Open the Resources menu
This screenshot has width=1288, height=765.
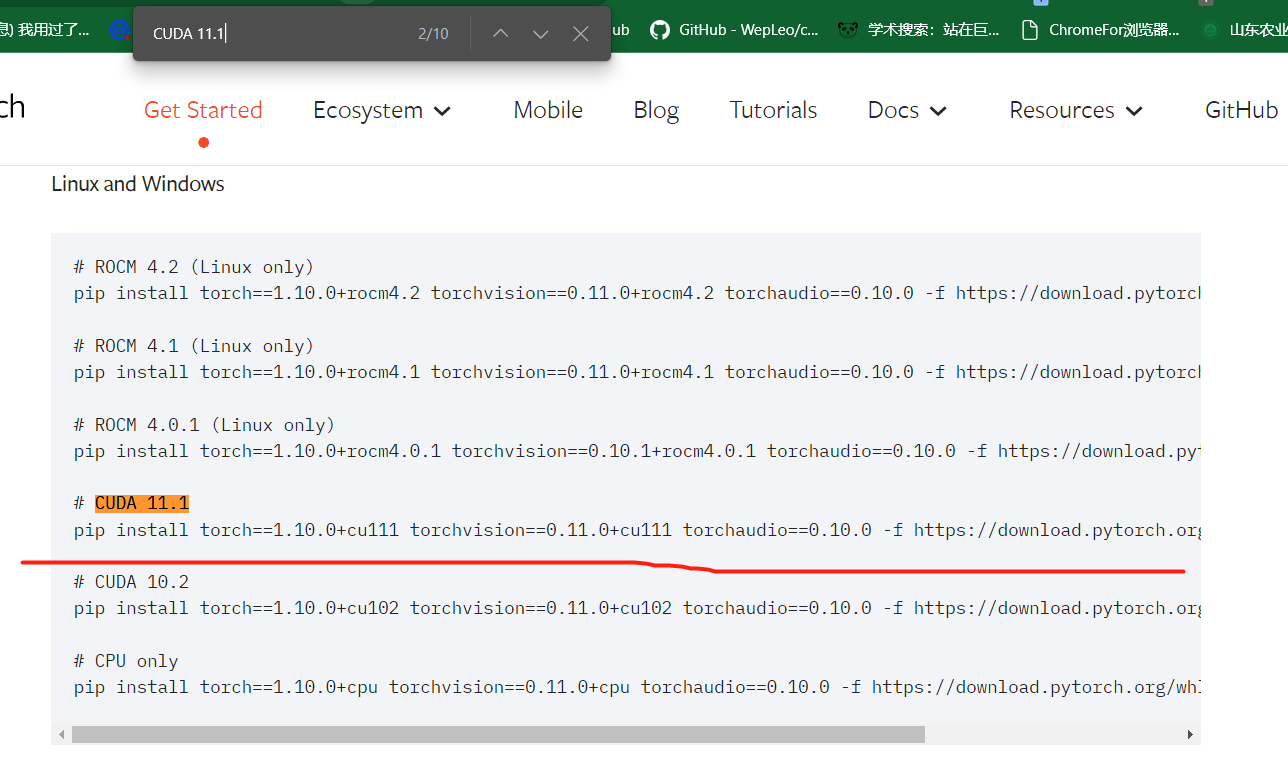pos(1076,110)
